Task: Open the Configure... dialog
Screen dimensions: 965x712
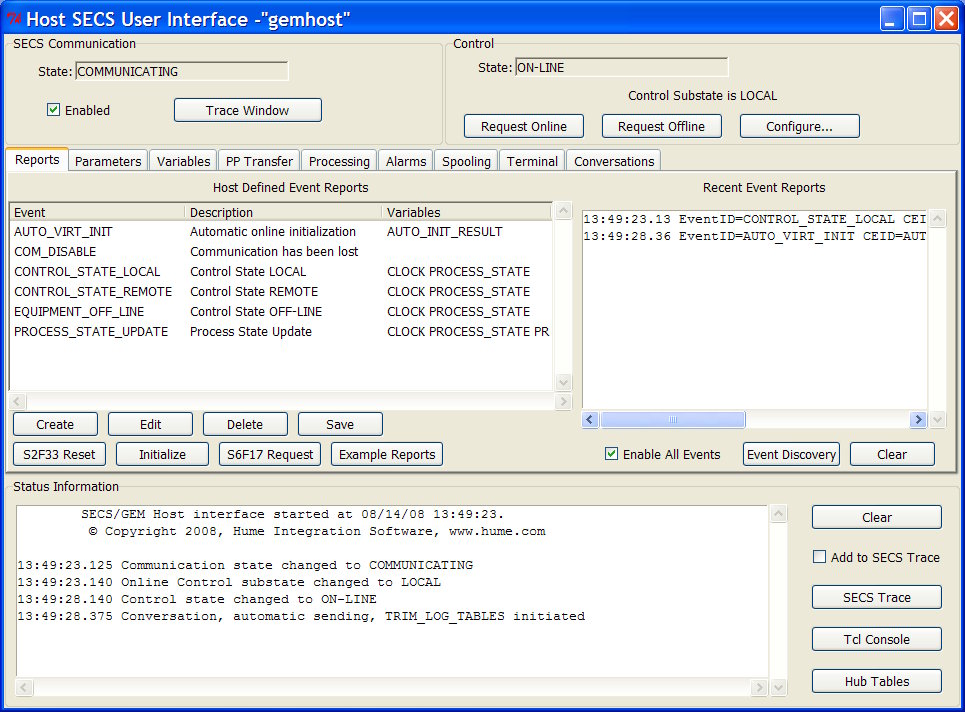Action: tap(799, 126)
